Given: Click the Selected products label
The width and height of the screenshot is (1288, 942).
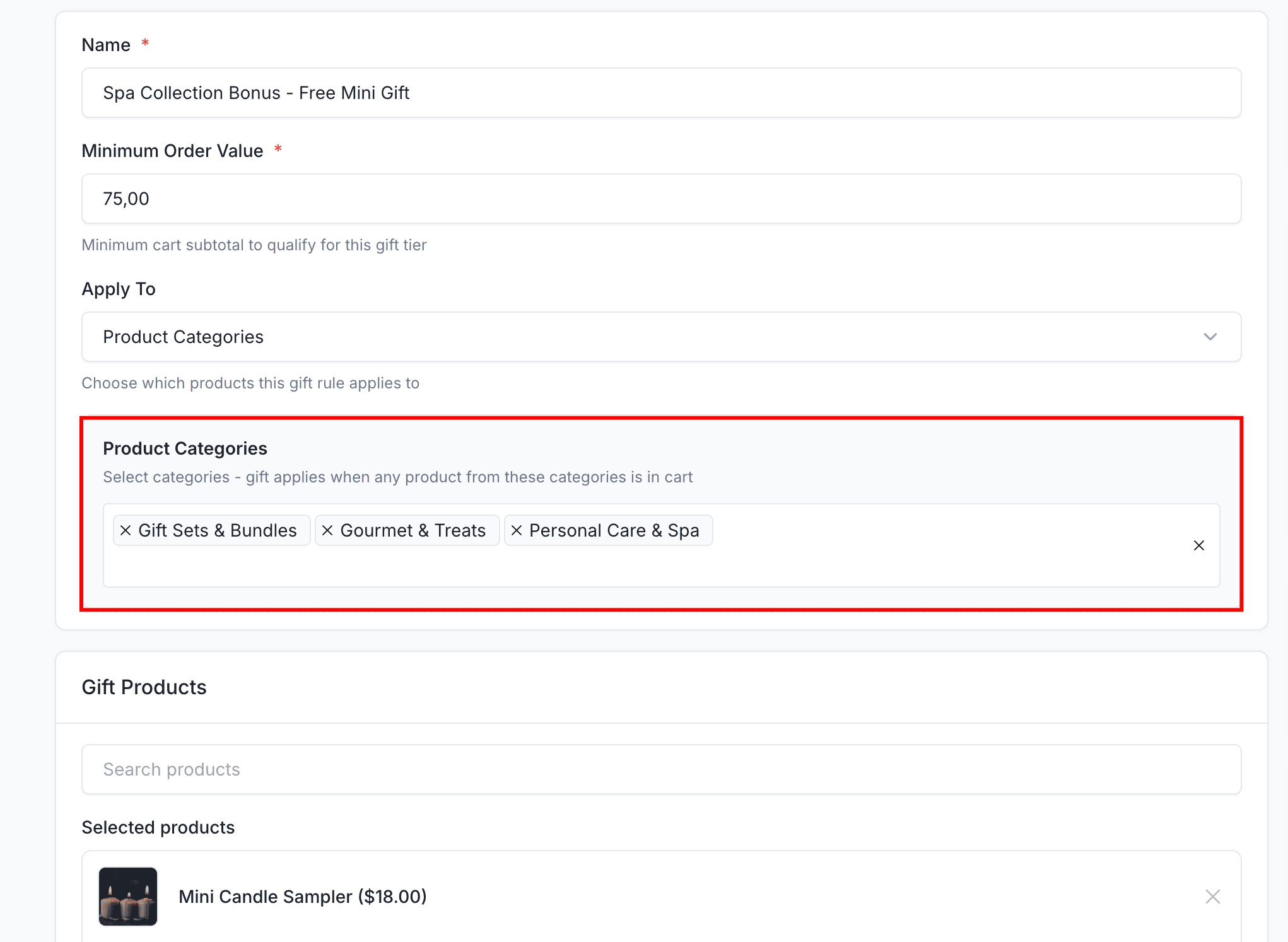Looking at the screenshot, I should coord(158,827).
